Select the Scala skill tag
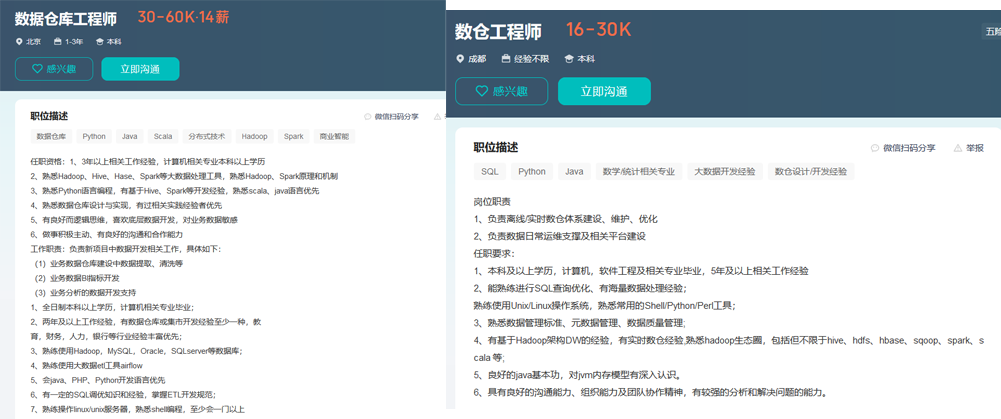The height and width of the screenshot is (419, 1001). 163,136
